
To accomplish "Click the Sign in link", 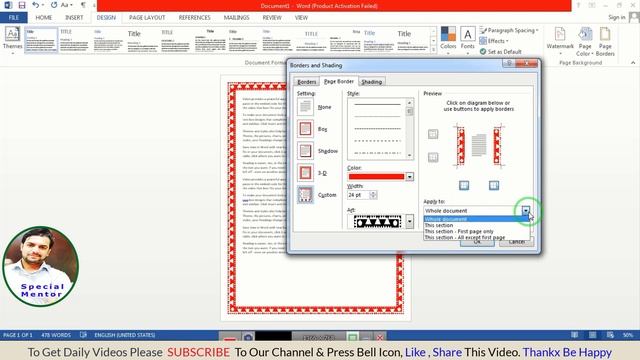I will pos(616,17).
